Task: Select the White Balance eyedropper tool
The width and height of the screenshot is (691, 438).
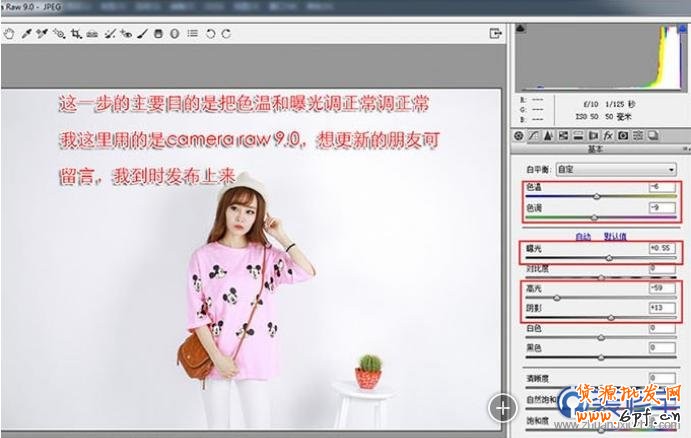Action: tap(25, 33)
